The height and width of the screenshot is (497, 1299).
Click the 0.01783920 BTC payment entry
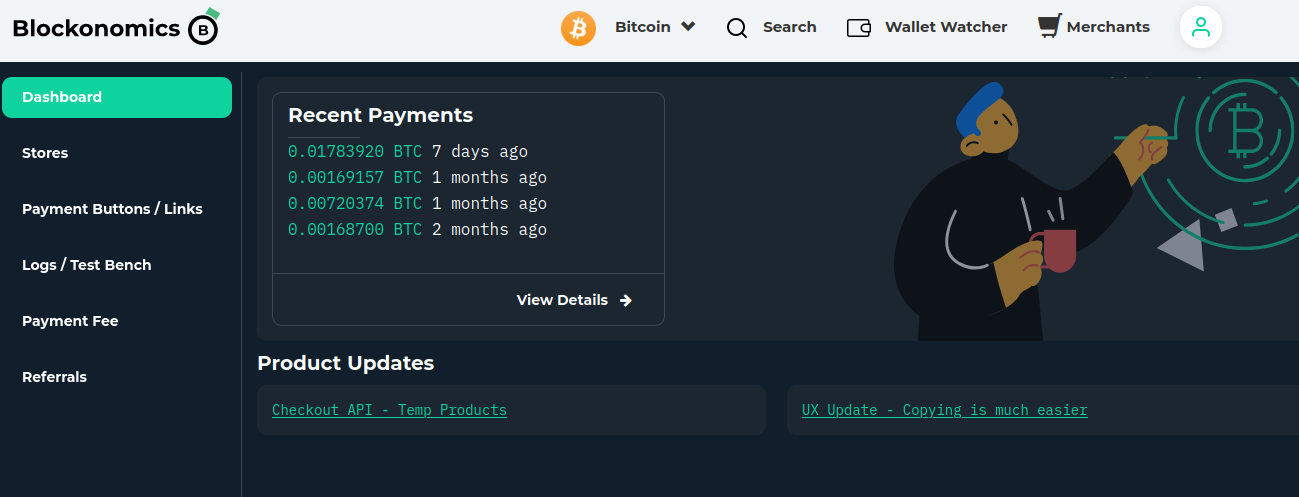355,152
